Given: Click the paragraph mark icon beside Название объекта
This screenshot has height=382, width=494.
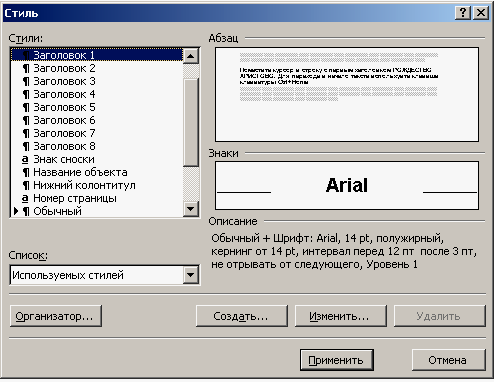Looking at the screenshot, I should tap(26, 173).
